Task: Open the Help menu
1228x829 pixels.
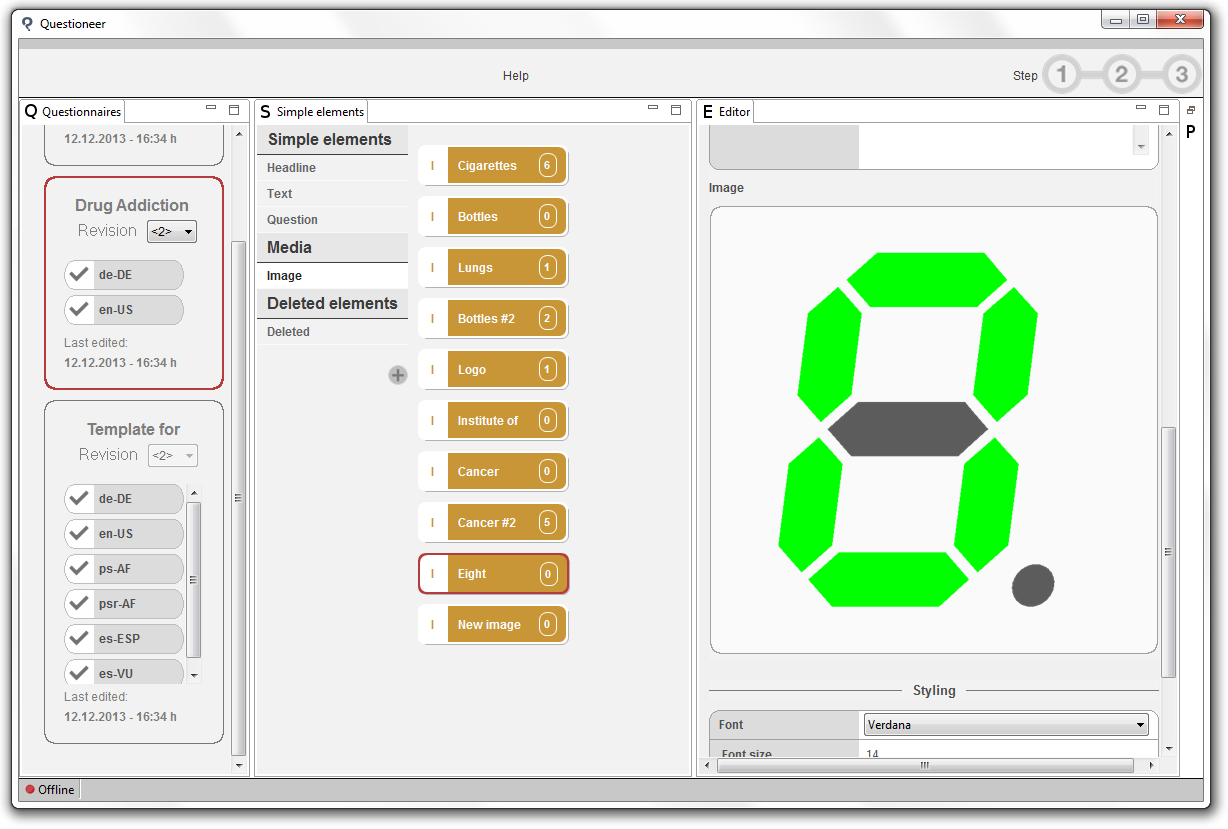Action: point(516,76)
